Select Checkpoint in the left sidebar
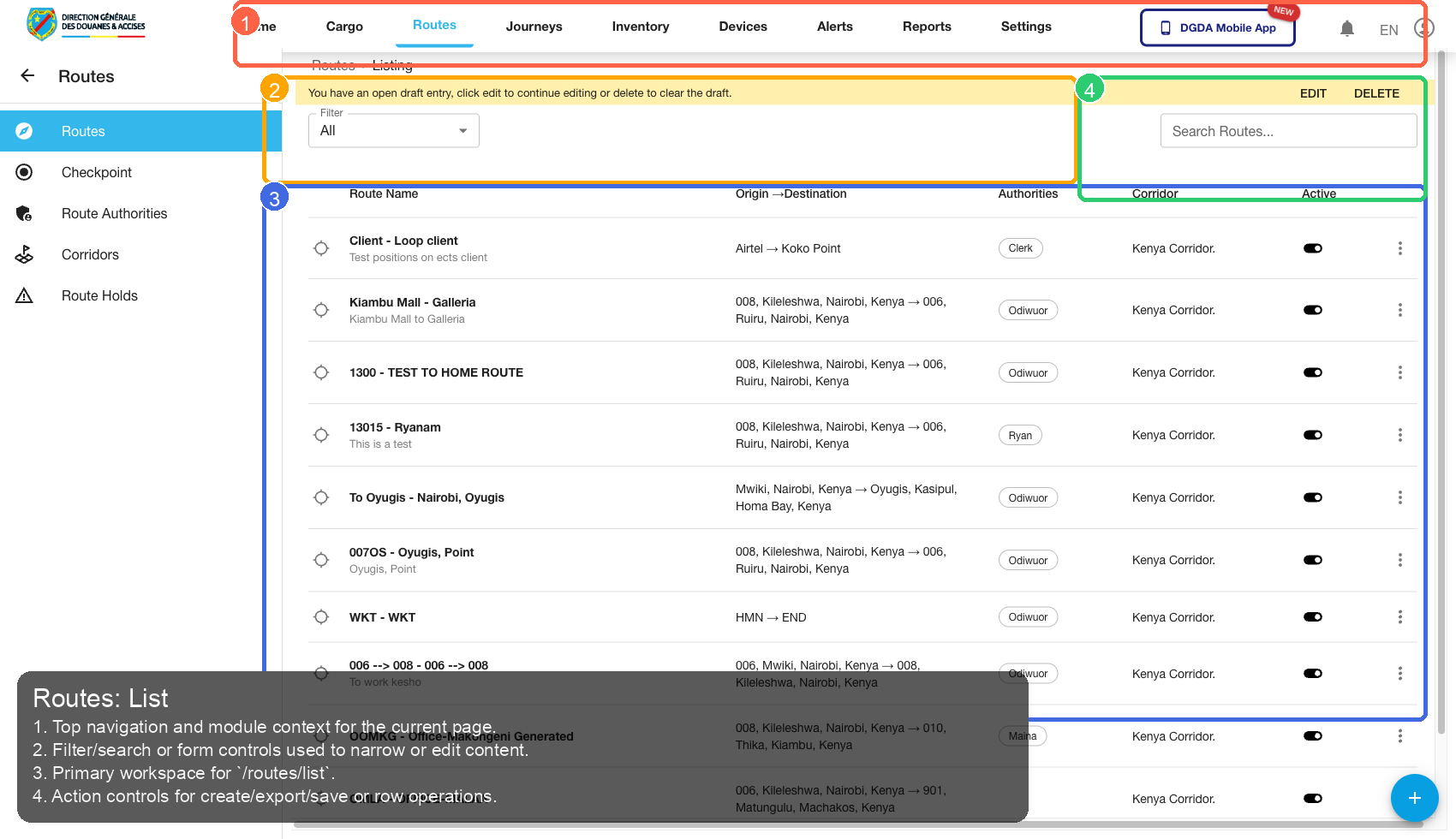 96,172
